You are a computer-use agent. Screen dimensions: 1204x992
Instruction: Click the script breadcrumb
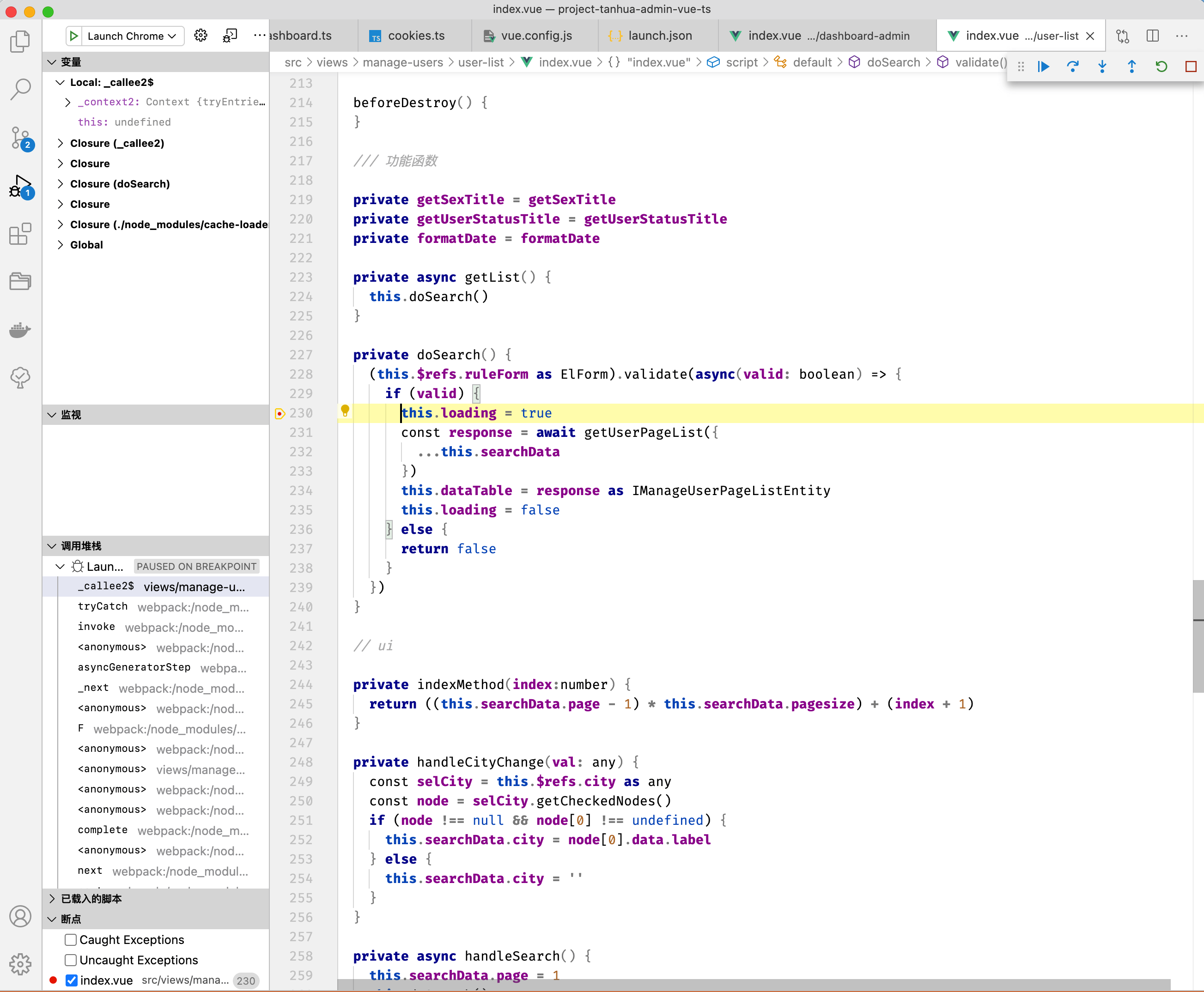[742, 62]
